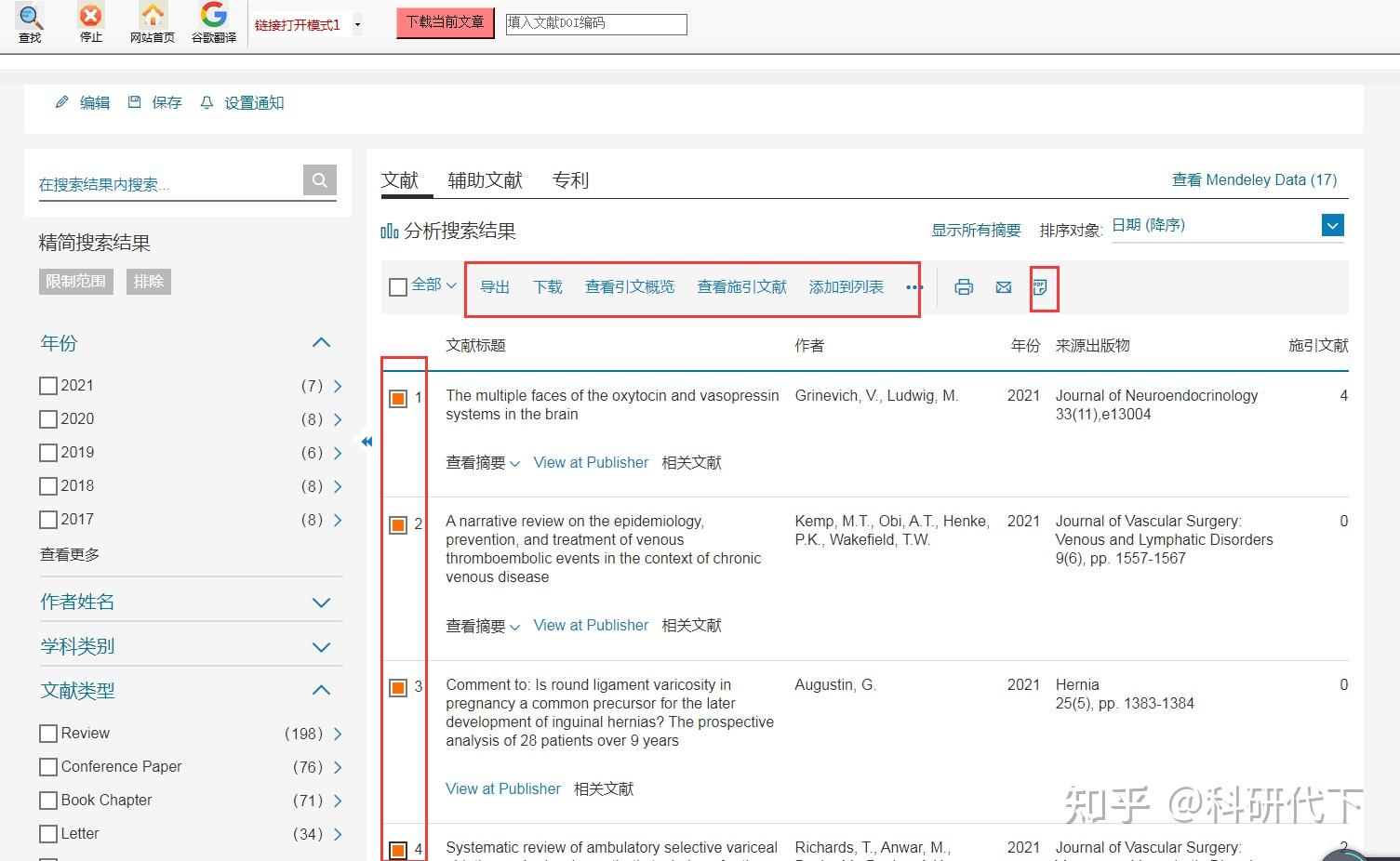1400x861 pixels.
Task: Check the 2021 year filter checkbox
Action: (x=47, y=385)
